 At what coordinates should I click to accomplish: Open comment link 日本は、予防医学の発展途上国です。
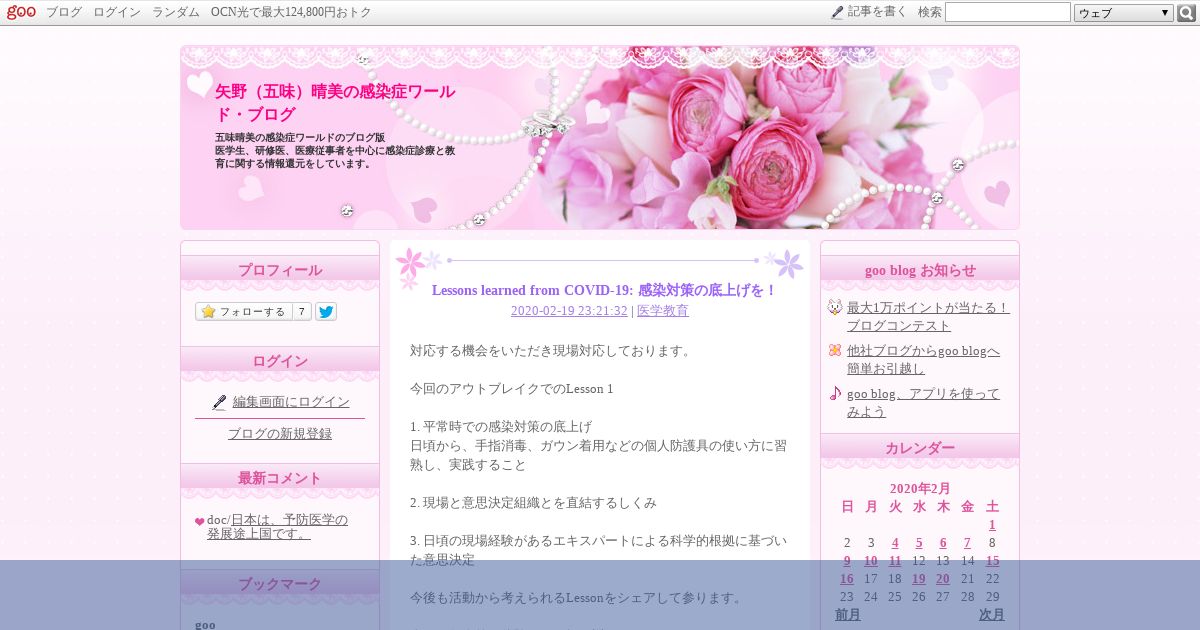pos(278,527)
